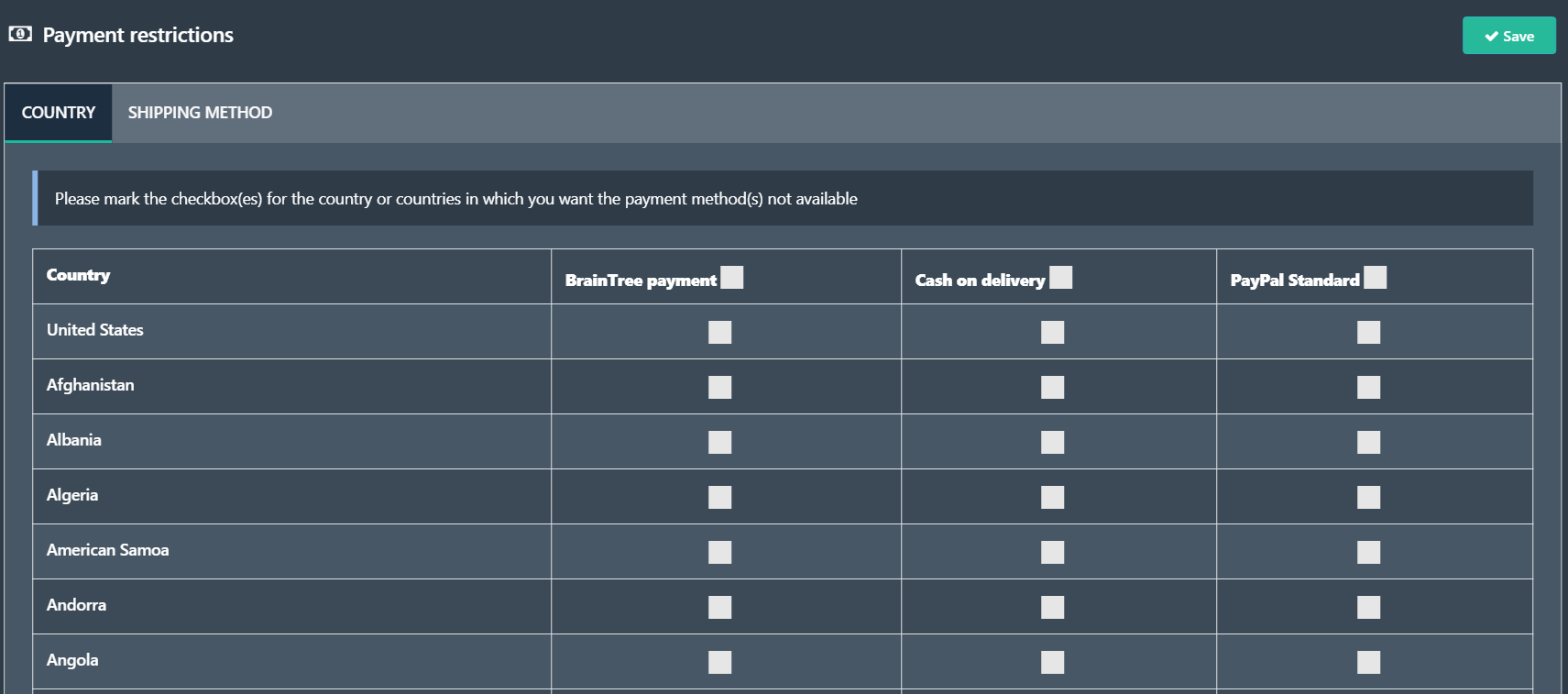Click the BrainTree payment column label
Viewport: 1568px width, 694px height.
pyautogui.click(x=641, y=281)
